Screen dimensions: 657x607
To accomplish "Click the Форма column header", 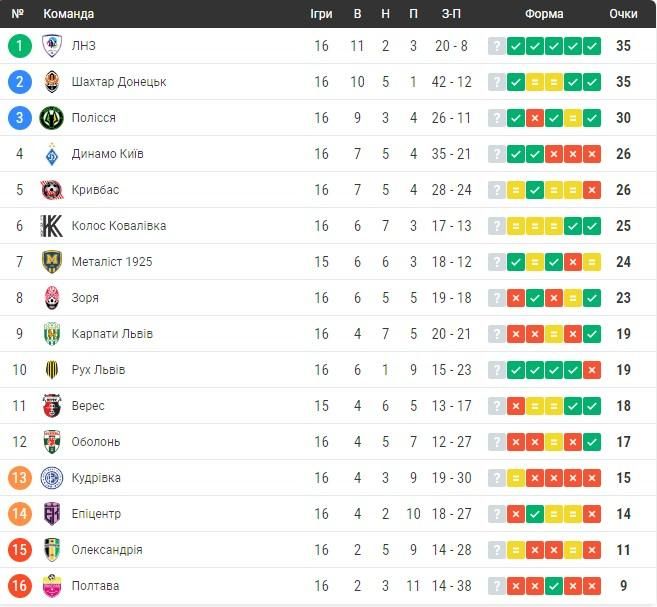I will point(544,14).
